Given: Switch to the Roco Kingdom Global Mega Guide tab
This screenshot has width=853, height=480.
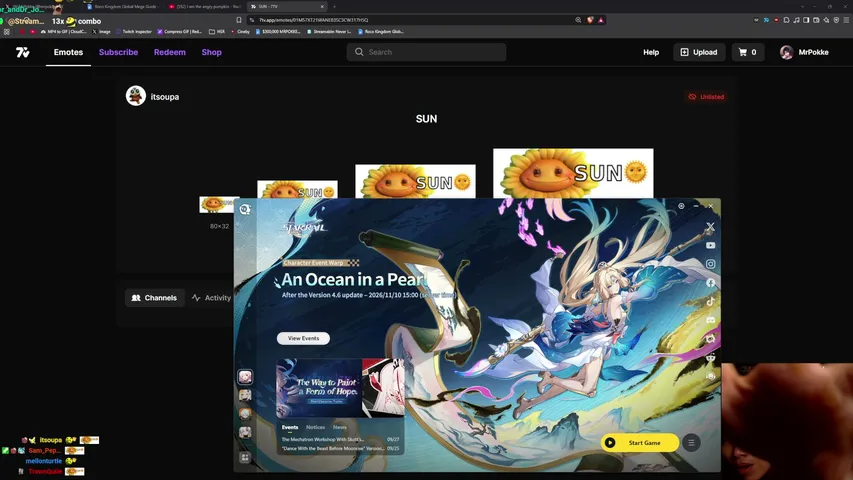Looking at the screenshot, I should point(122,7).
